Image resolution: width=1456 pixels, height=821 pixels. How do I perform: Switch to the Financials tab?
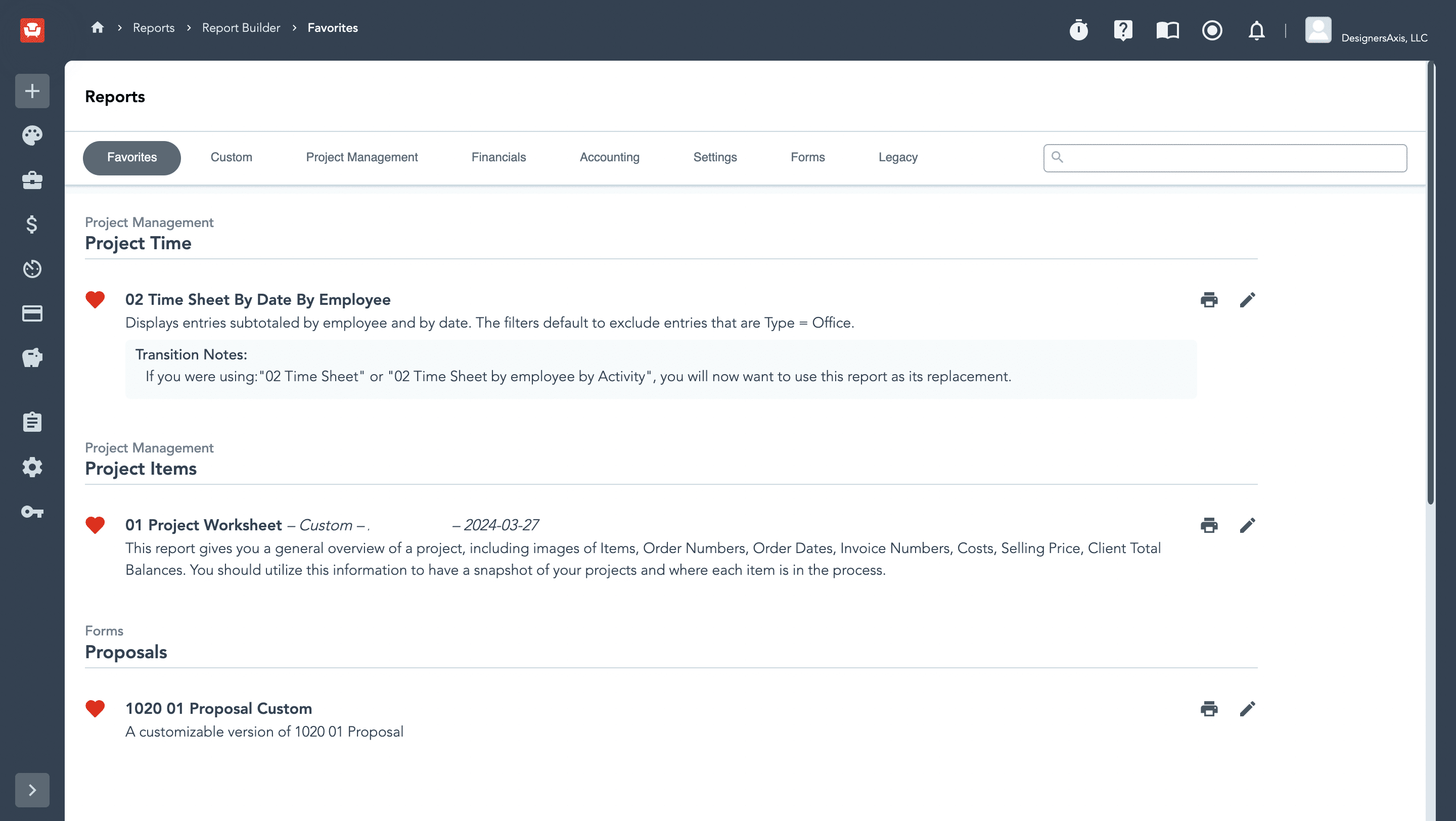[x=498, y=158]
